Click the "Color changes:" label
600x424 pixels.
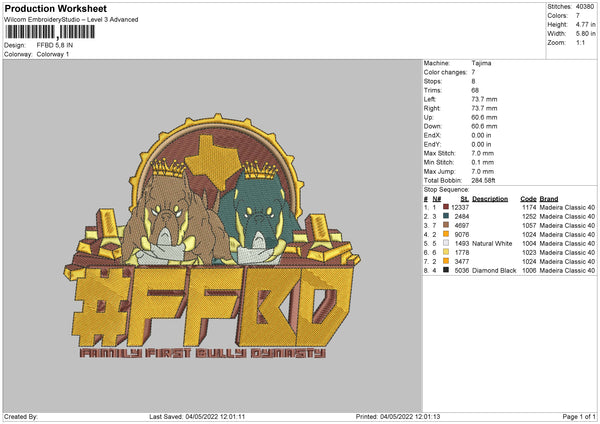coord(445,72)
